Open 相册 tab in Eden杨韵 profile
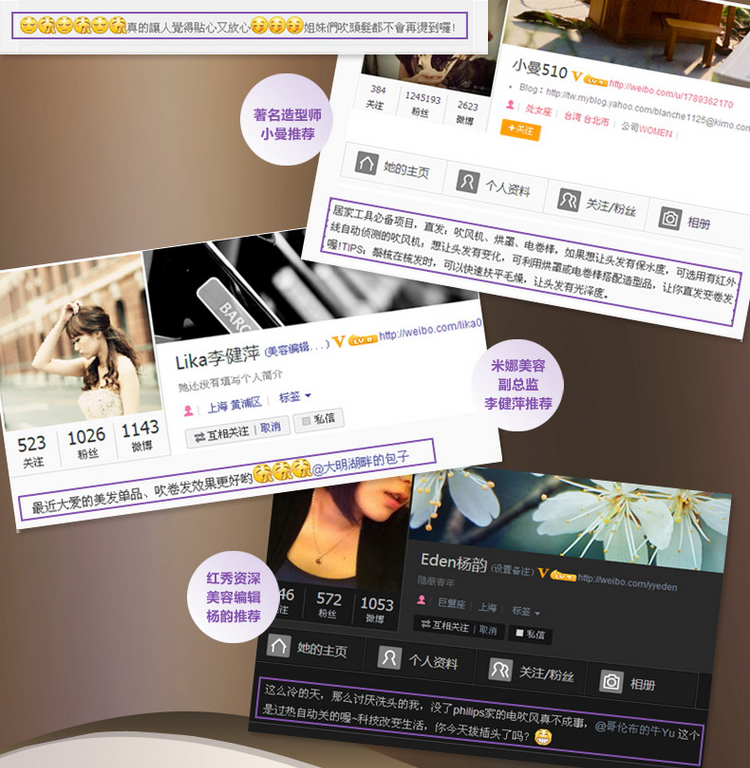The width and height of the screenshot is (750, 768). coord(643,684)
